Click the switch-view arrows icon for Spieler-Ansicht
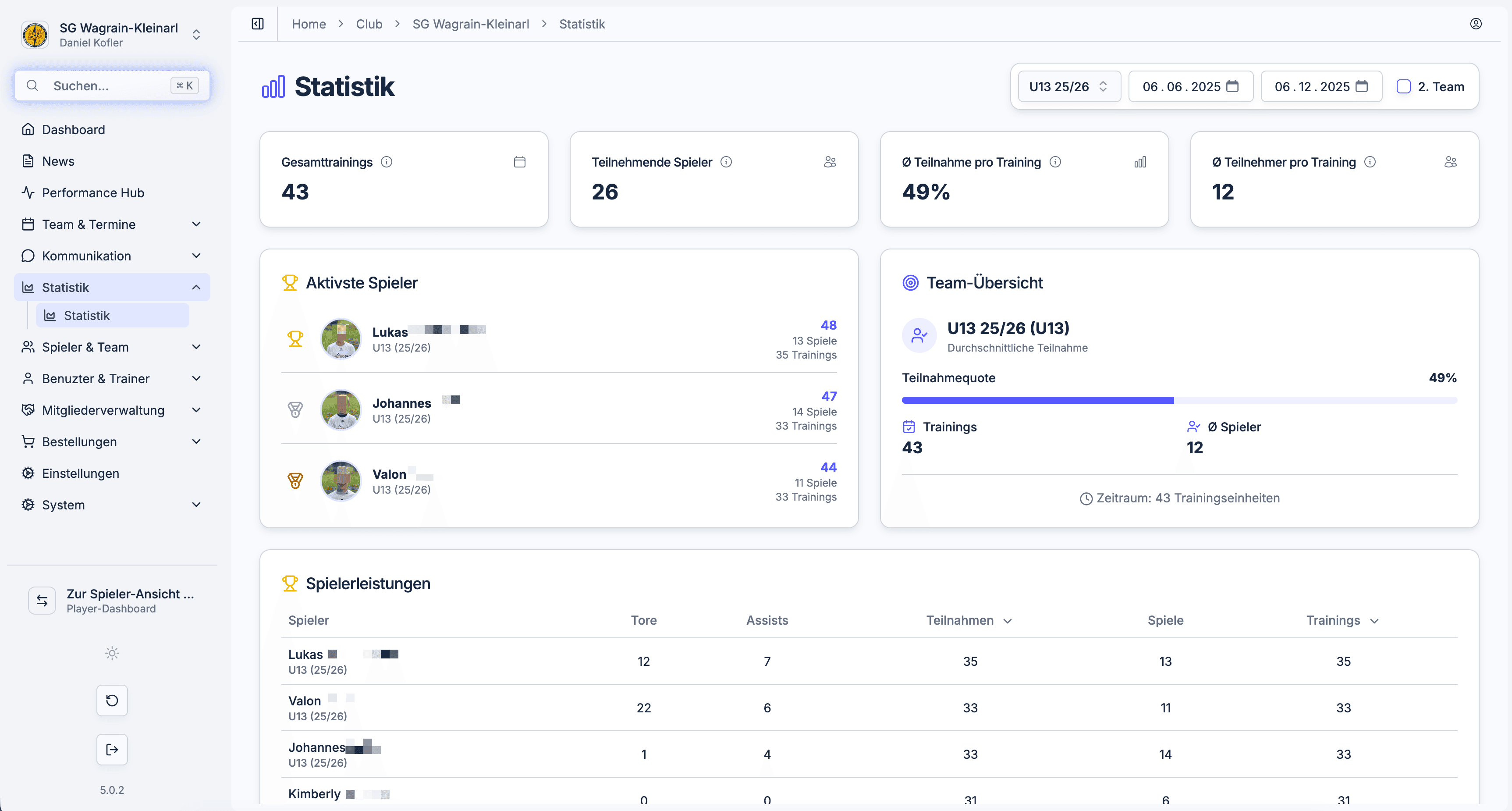The height and width of the screenshot is (811, 1512). [x=42, y=601]
